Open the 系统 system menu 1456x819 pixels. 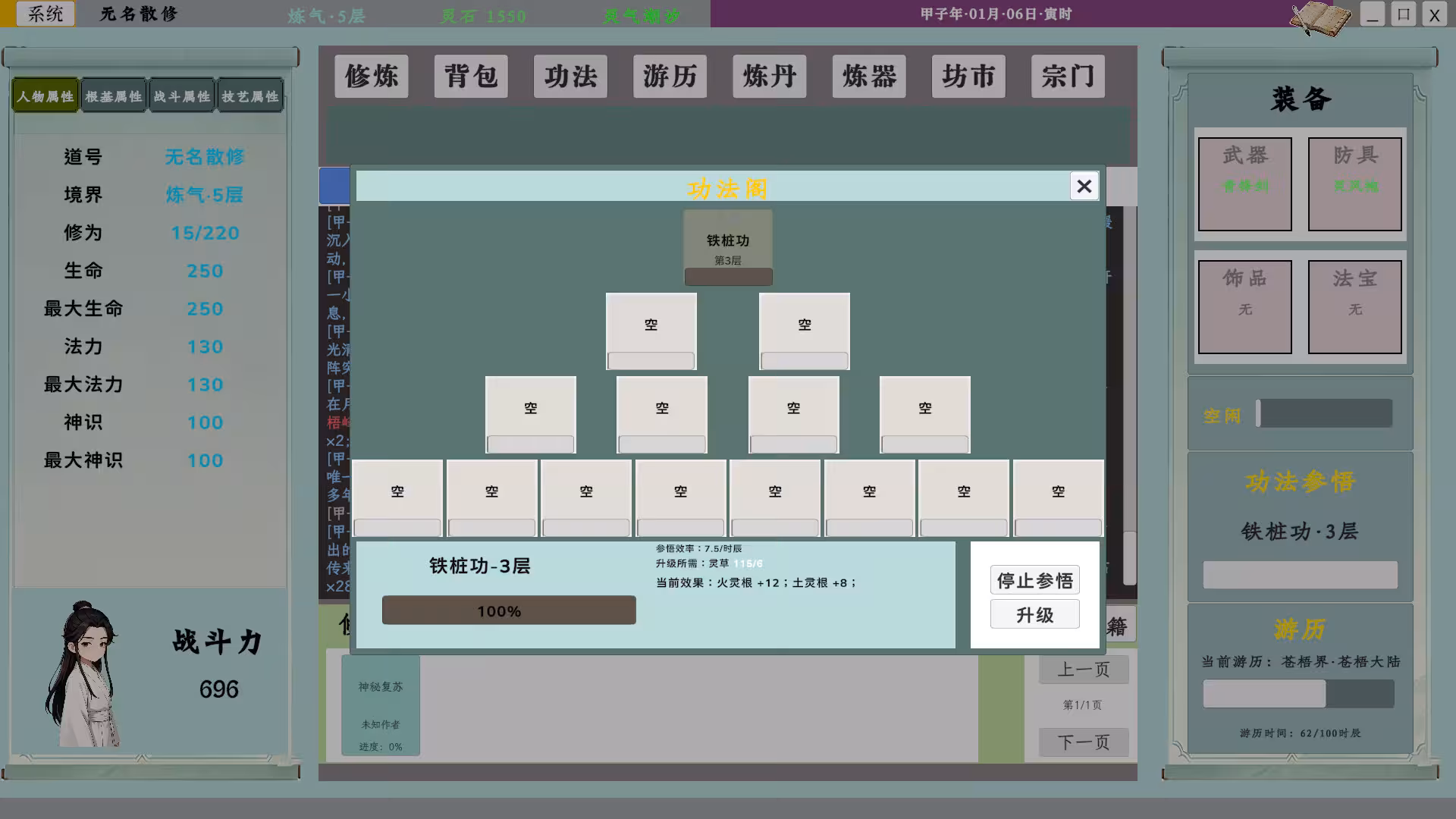[x=45, y=14]
